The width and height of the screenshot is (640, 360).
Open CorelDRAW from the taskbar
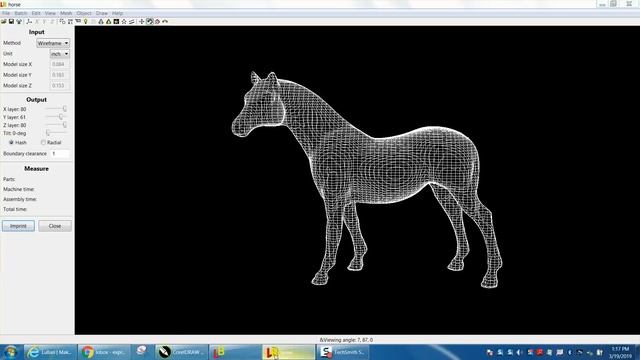pos(182,352)
